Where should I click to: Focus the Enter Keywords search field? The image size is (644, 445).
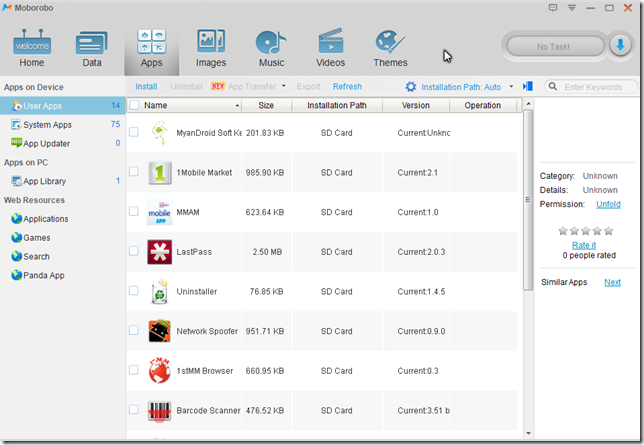591,87
